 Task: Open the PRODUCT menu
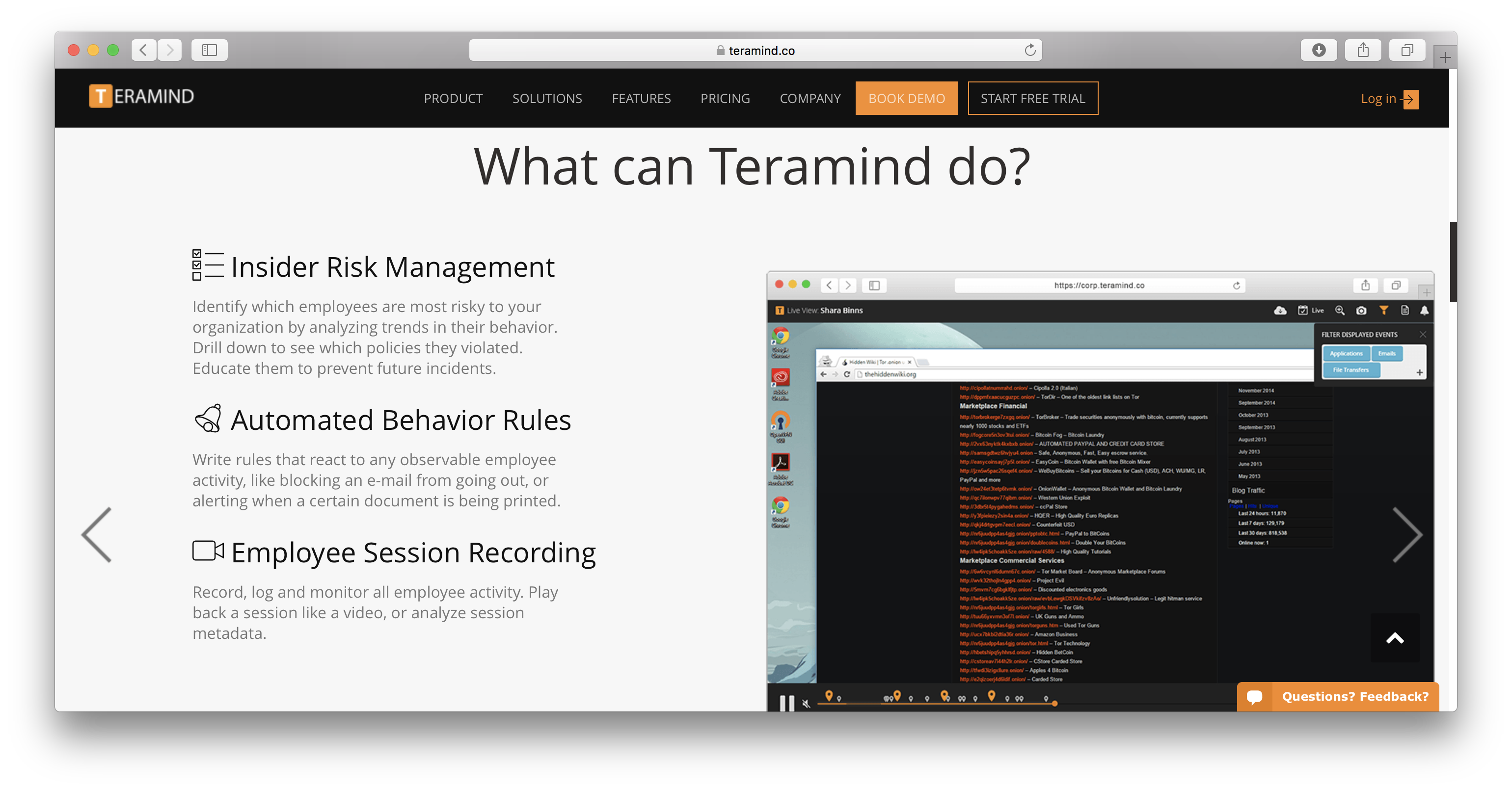coord(453,99)
